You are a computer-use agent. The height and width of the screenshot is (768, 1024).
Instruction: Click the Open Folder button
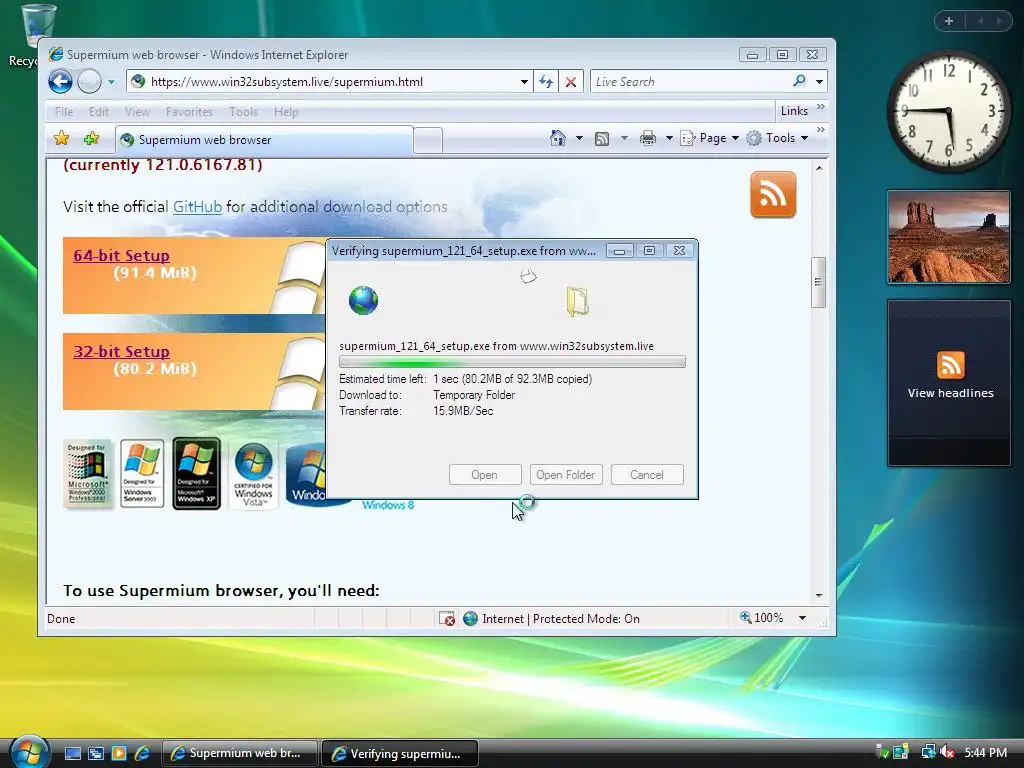tap(566, 475)
